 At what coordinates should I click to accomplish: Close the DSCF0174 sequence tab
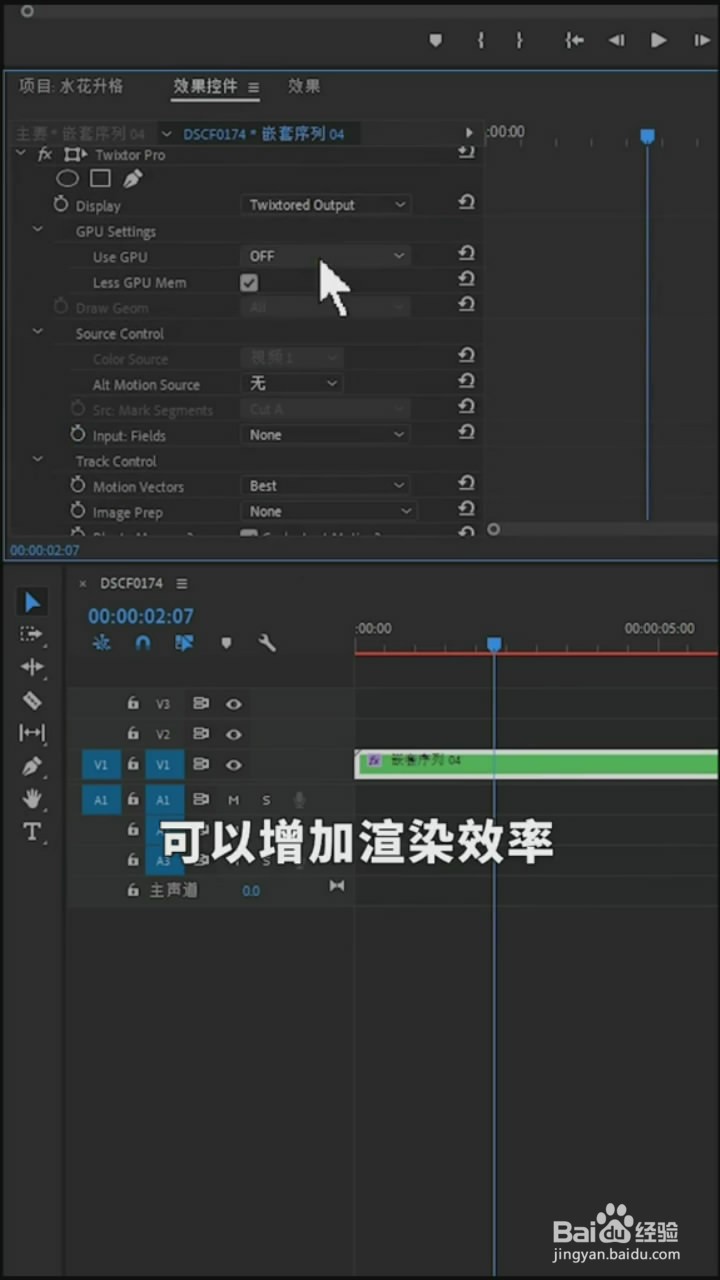click(83, 584)
